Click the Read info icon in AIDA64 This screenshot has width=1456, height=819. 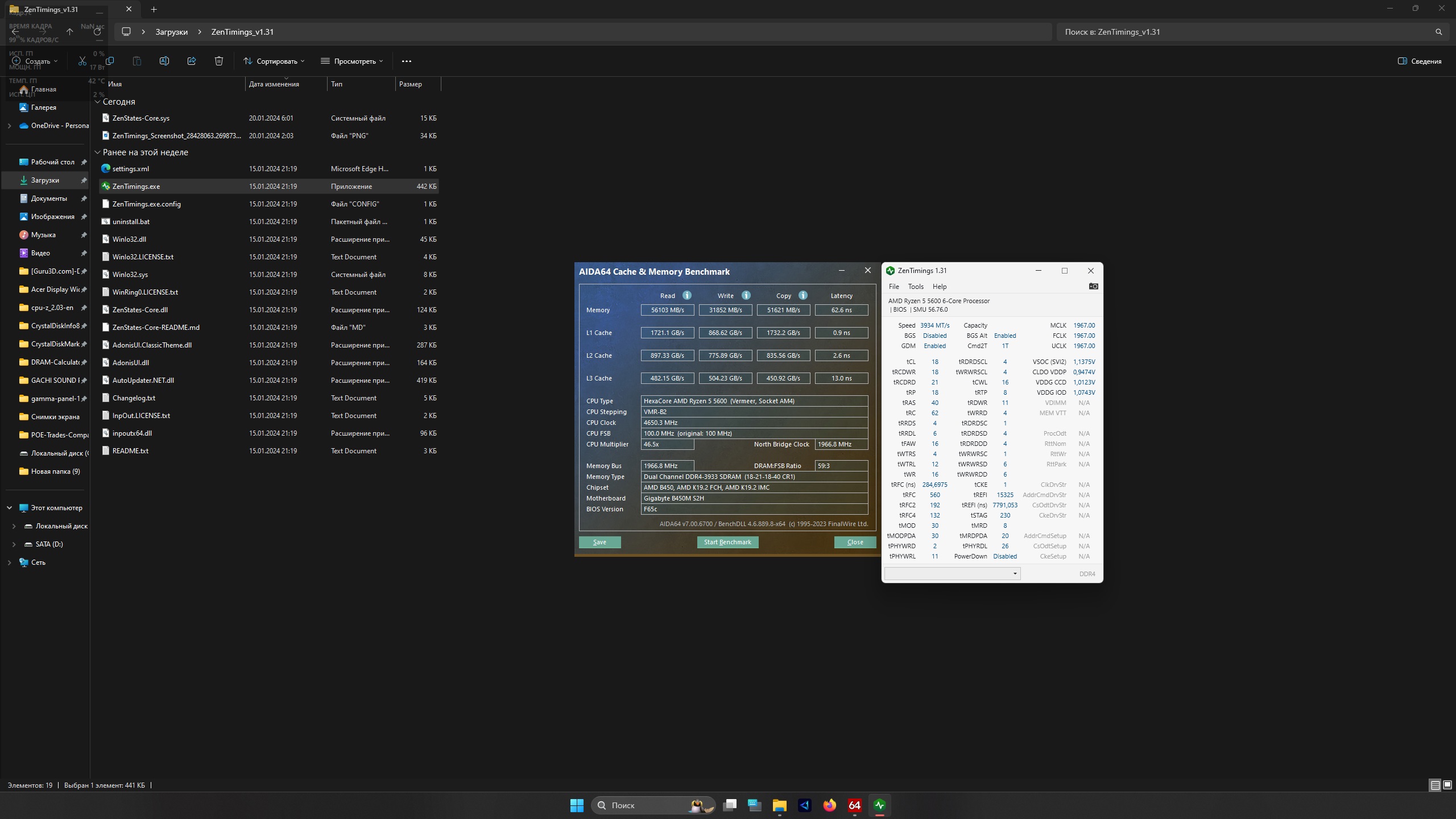(687, 295)
